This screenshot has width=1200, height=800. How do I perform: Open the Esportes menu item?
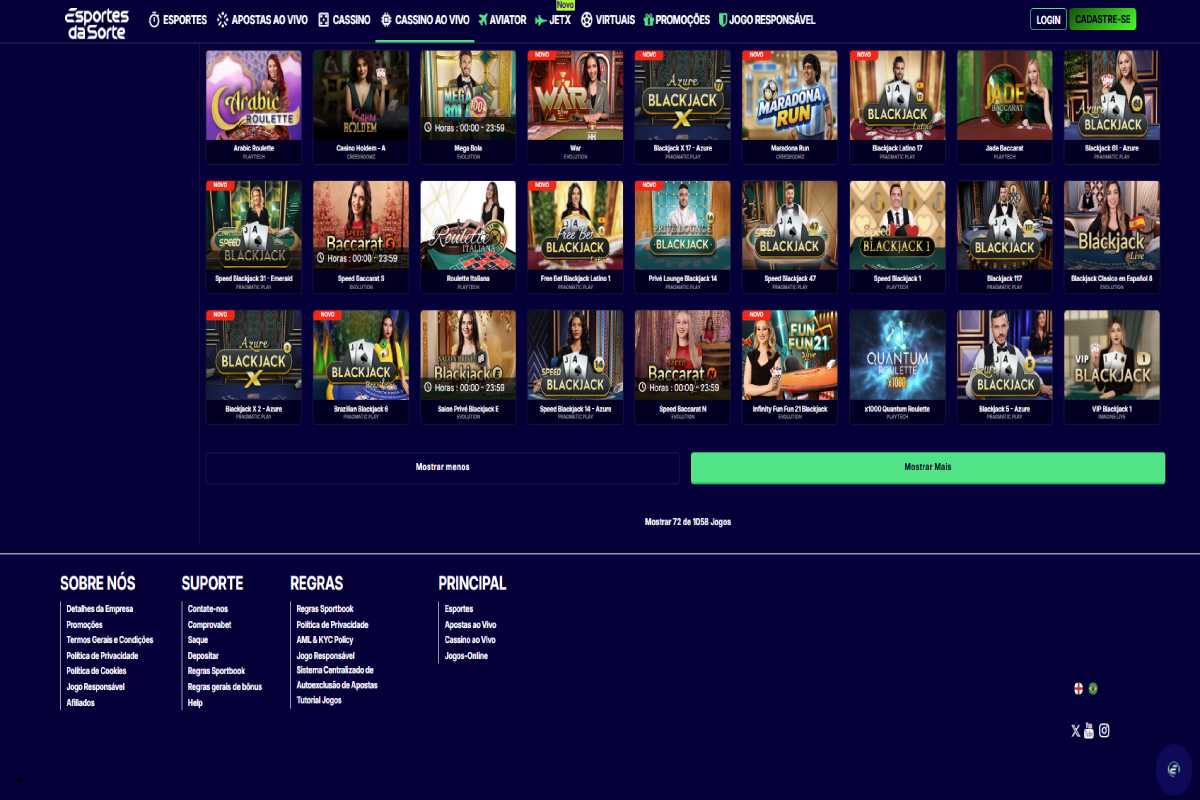coord(177,20)
